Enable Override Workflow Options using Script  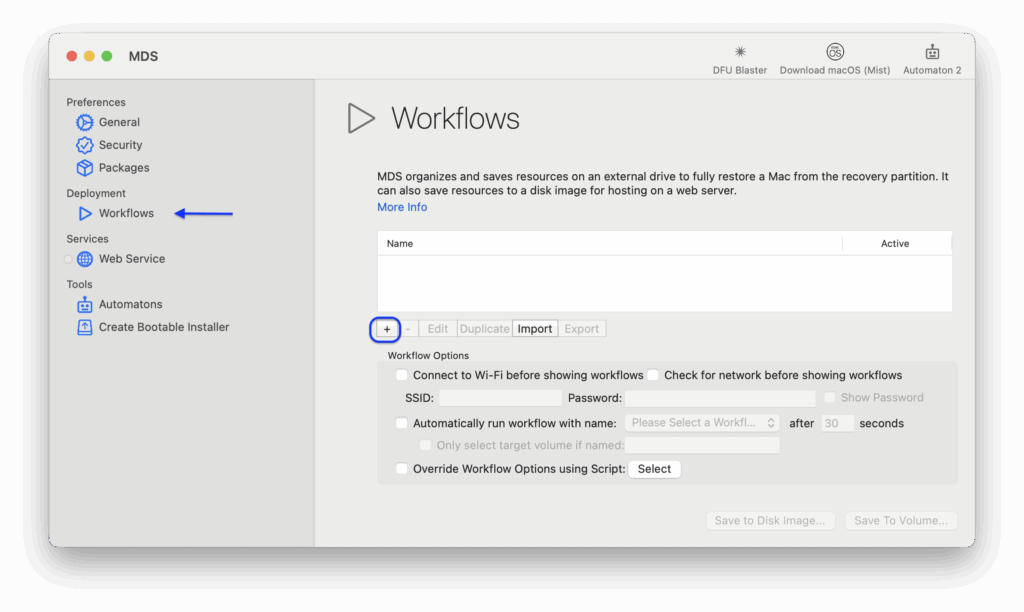(x=402, y=469)
